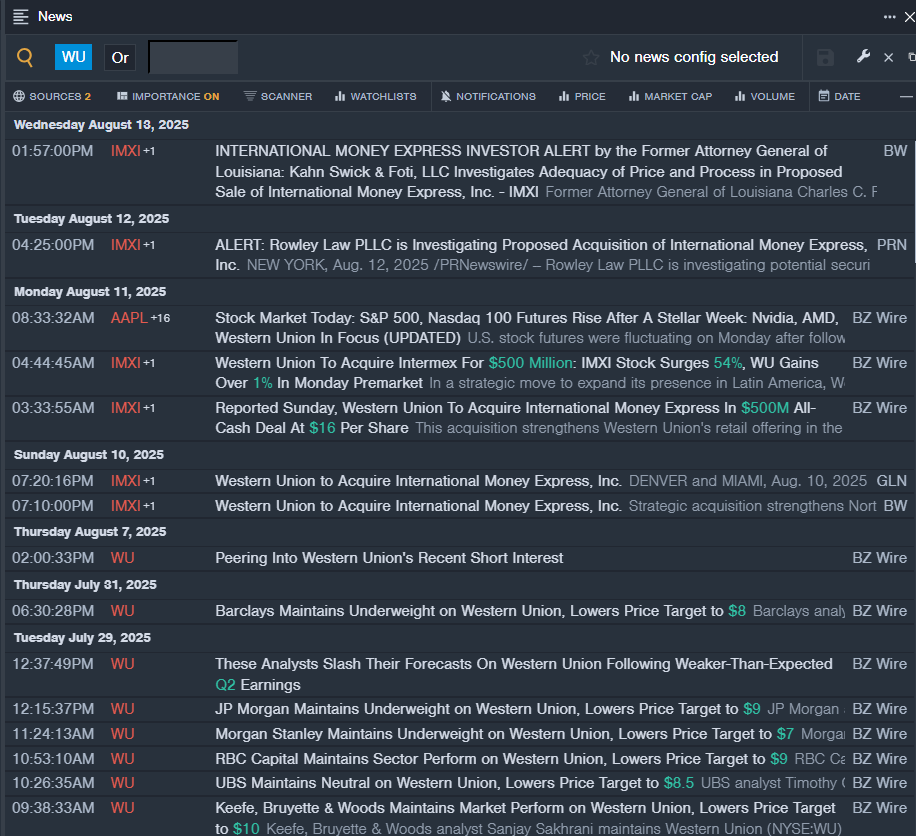Viewport: 916px width, 836px height.
Task: Click the +1 badge on the 03:33:55AM row
Action: click(x=150, y=408)
